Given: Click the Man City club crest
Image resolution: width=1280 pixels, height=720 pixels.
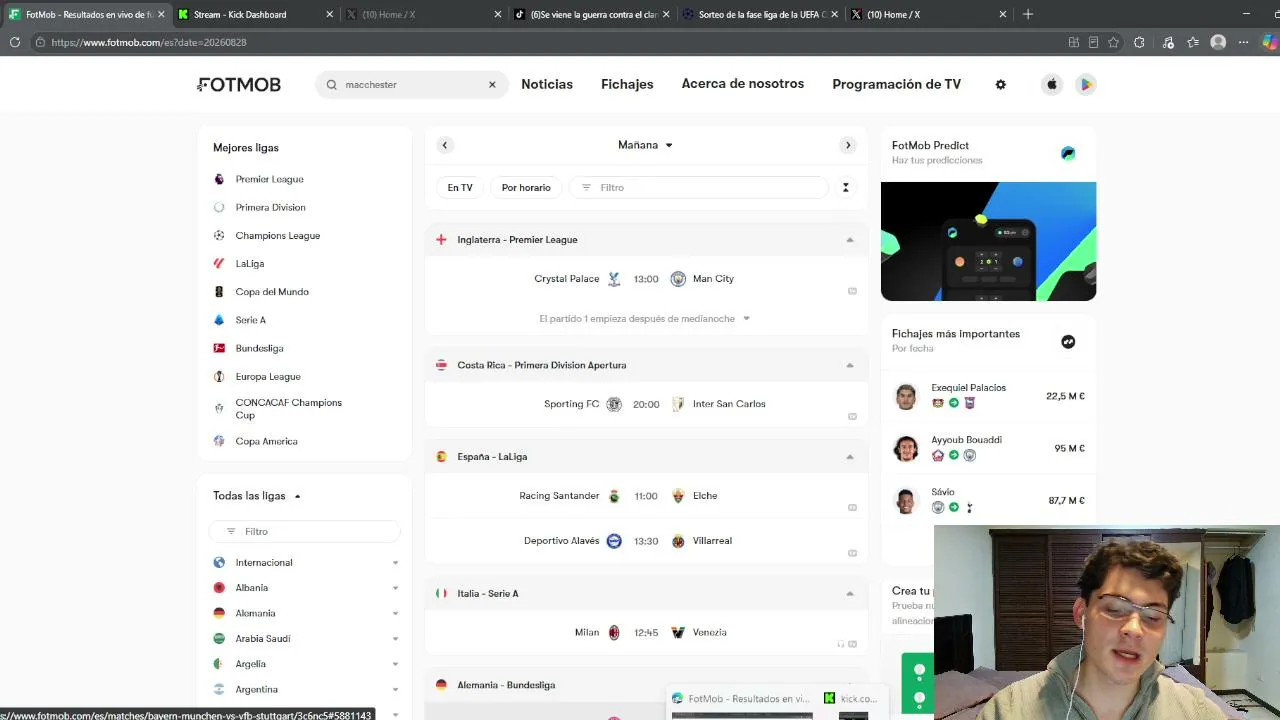Looking at the screenshot, I should click(x=678, y=279).
